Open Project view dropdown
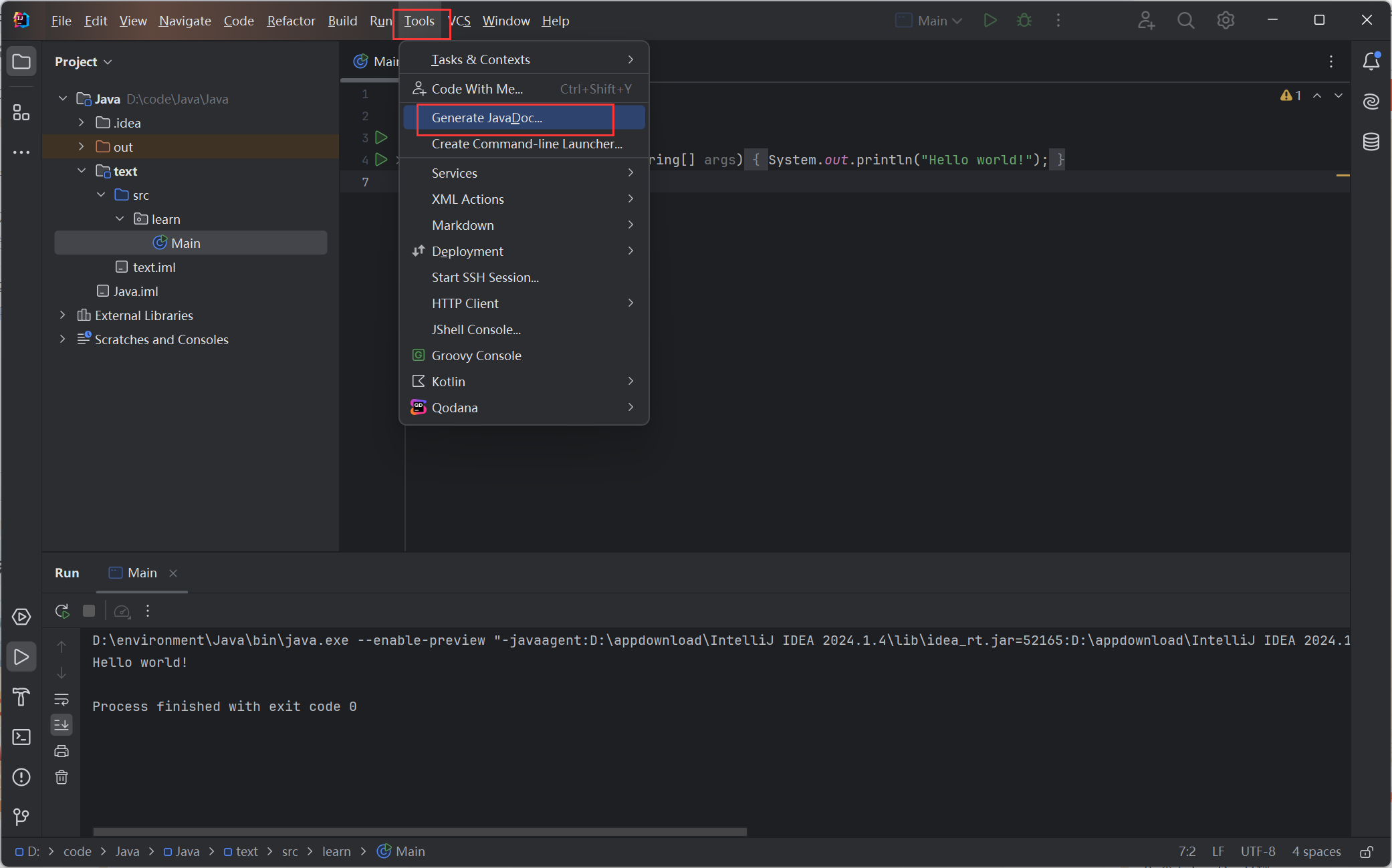The width and height of the screenshot is (1392, 868). tap(84, 61)
